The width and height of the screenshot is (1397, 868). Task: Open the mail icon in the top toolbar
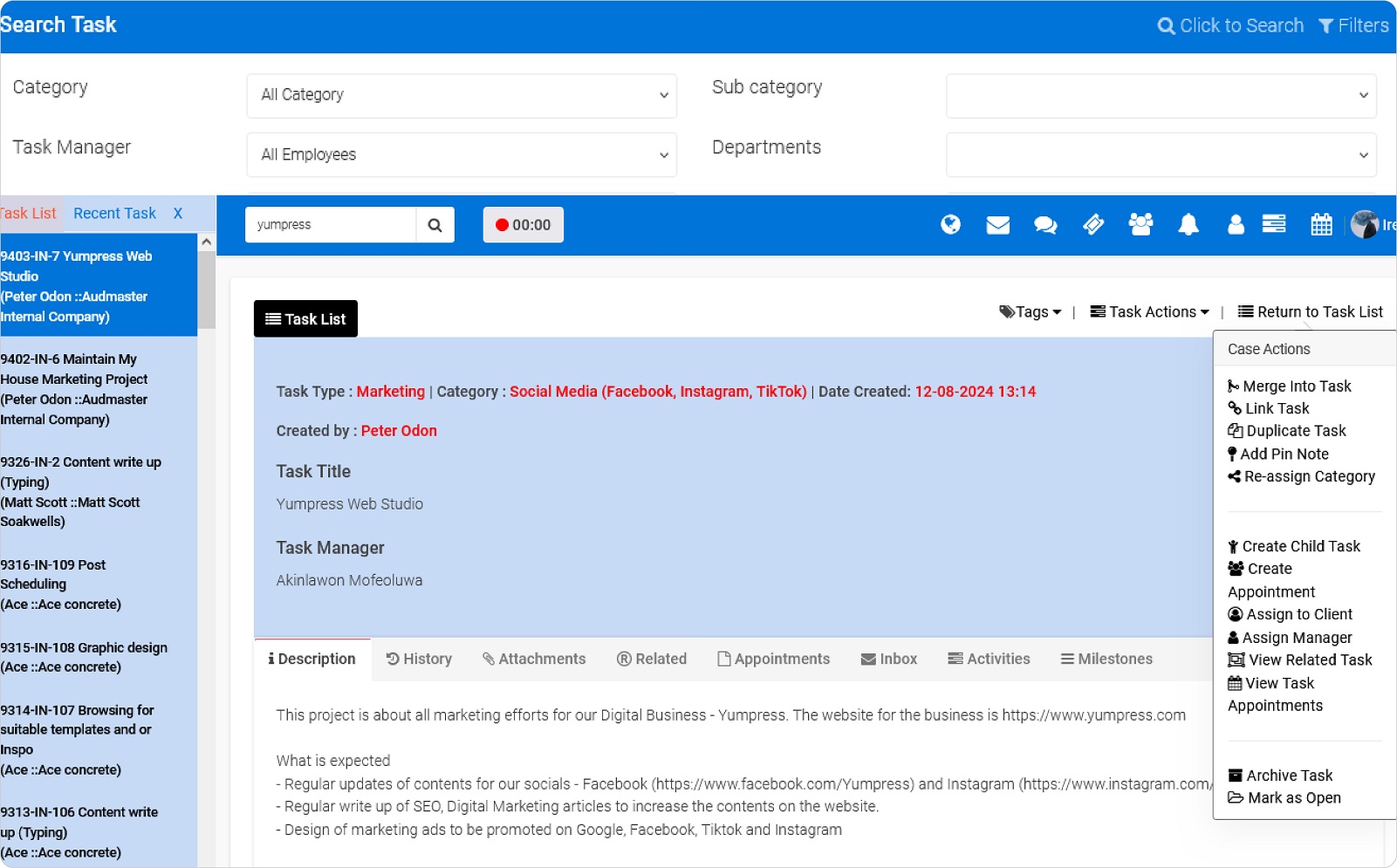click(x=997, y=224)
